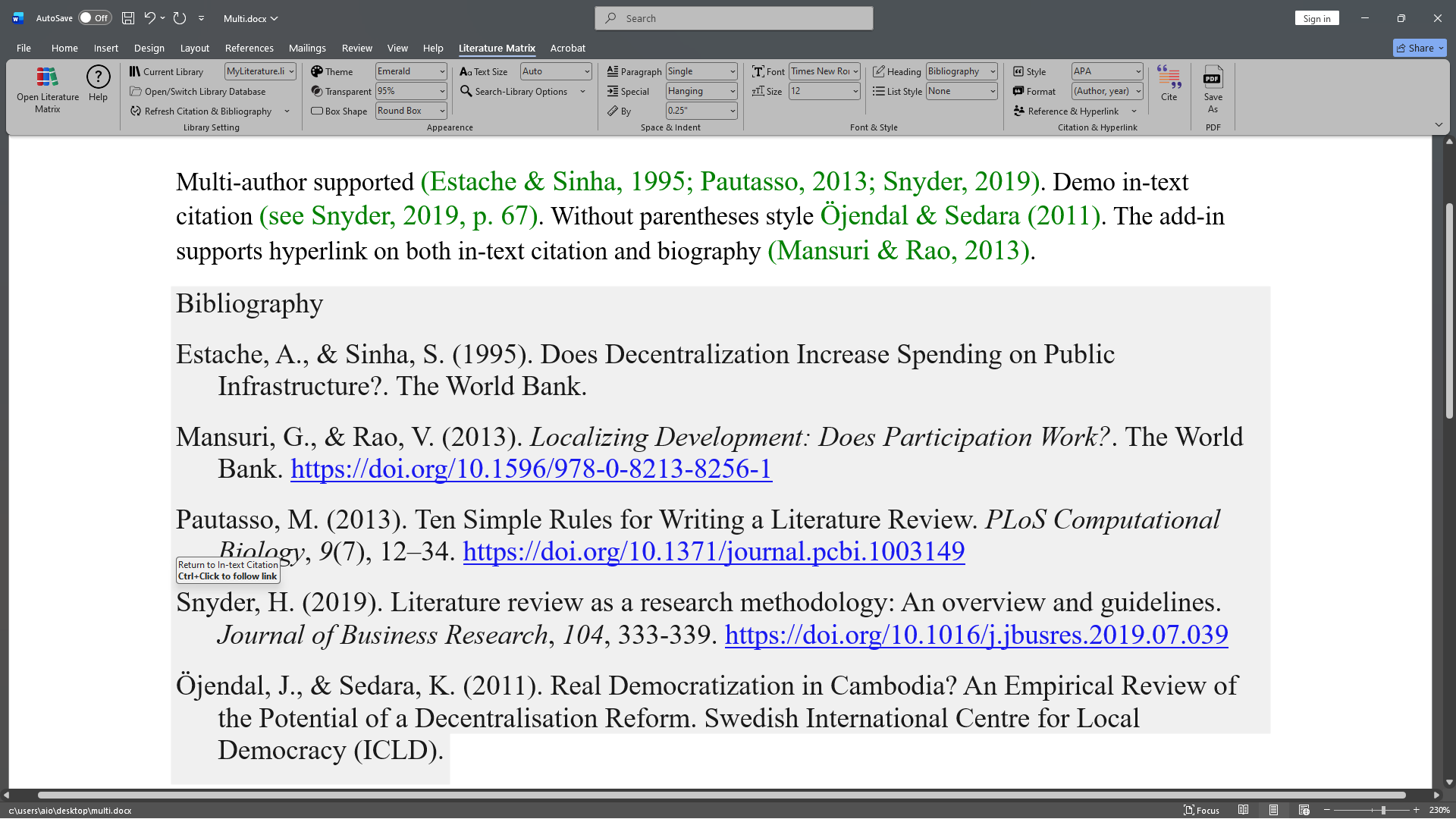
Task: Click the List Style icon
Action: (879, 91)
